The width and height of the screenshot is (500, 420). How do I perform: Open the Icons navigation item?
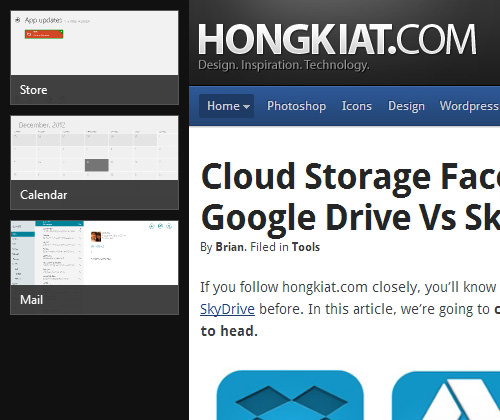[x=357, y=106]
